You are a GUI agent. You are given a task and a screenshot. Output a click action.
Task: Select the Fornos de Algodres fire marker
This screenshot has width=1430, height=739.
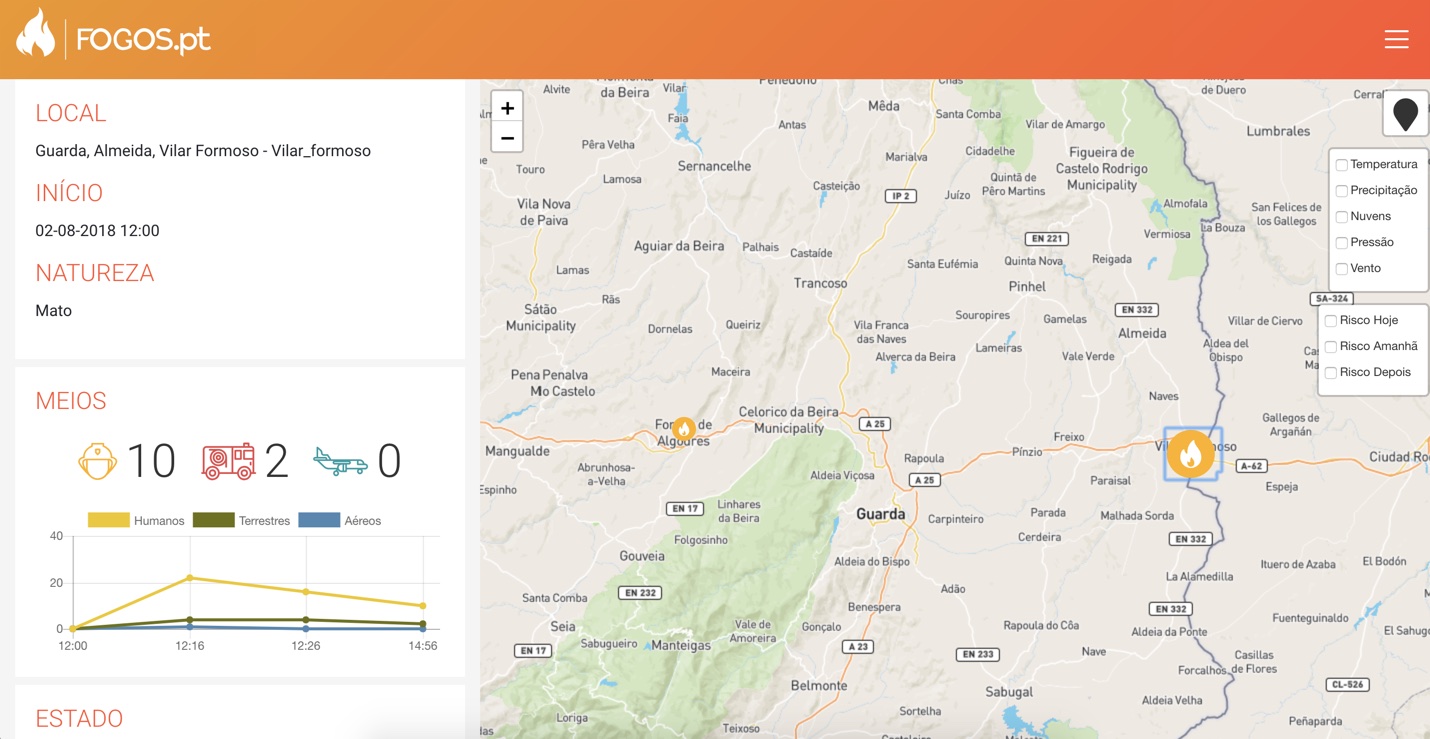pos(683,429)
